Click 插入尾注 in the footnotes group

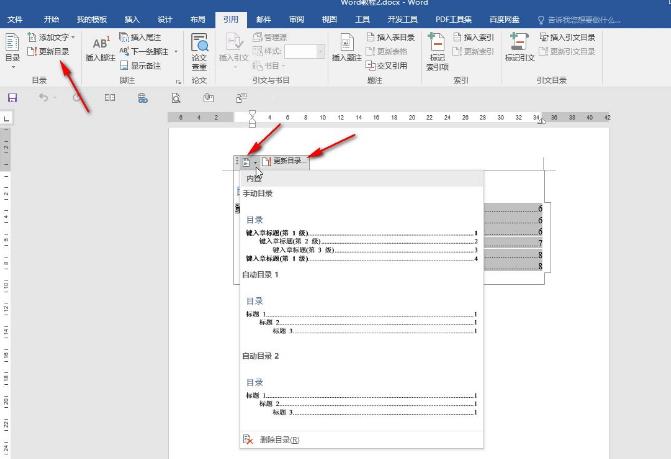tap(140, 38)
